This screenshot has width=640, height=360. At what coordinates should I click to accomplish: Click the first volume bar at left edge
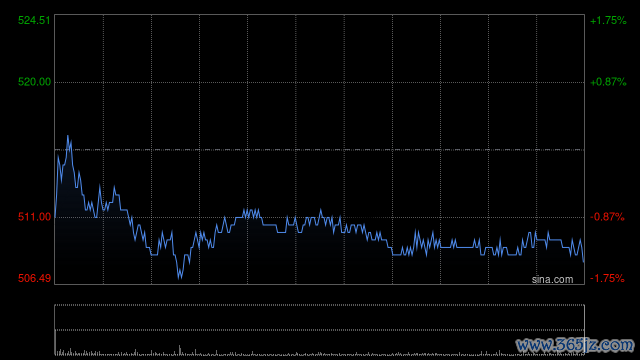(56, 342)
